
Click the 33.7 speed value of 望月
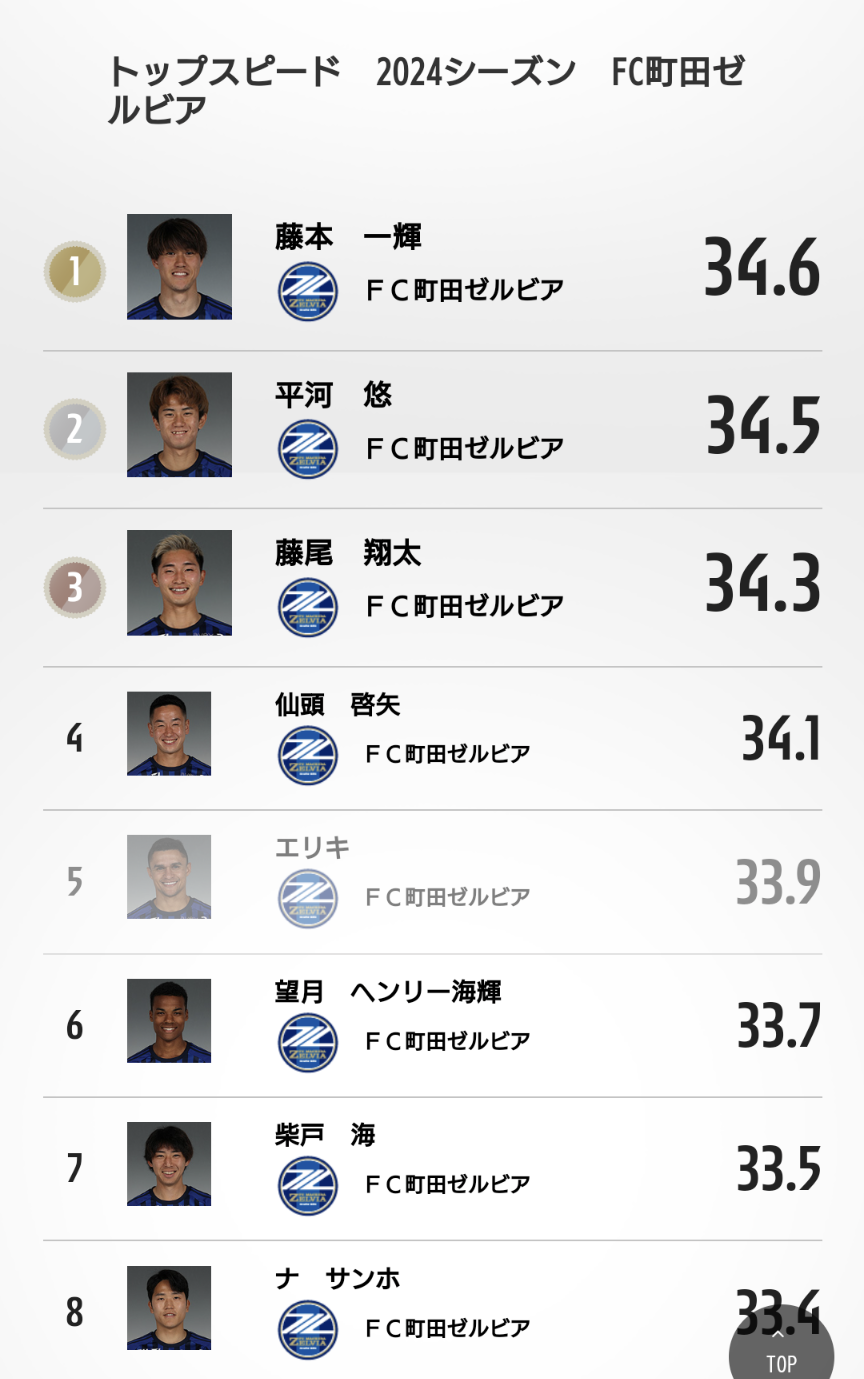[779, 1025]
